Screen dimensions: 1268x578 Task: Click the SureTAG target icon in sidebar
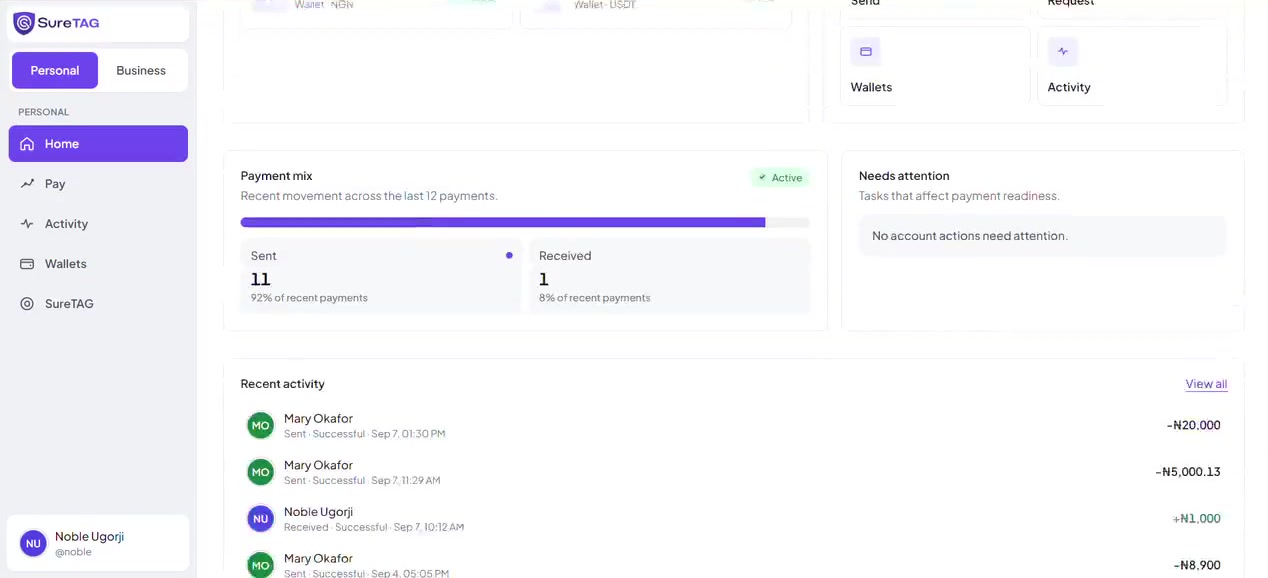tap(27, 304)
